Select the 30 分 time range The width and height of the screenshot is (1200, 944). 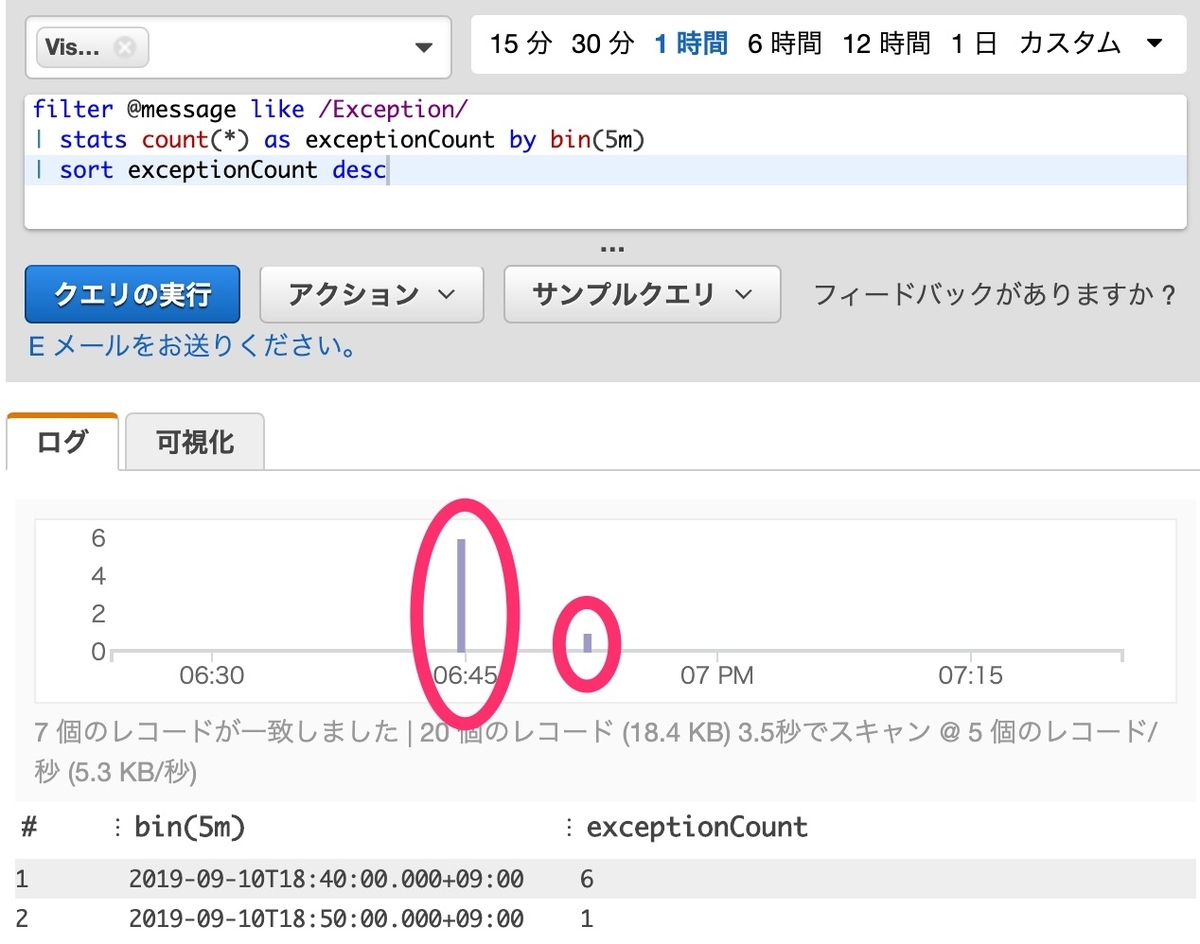[603, 44]
